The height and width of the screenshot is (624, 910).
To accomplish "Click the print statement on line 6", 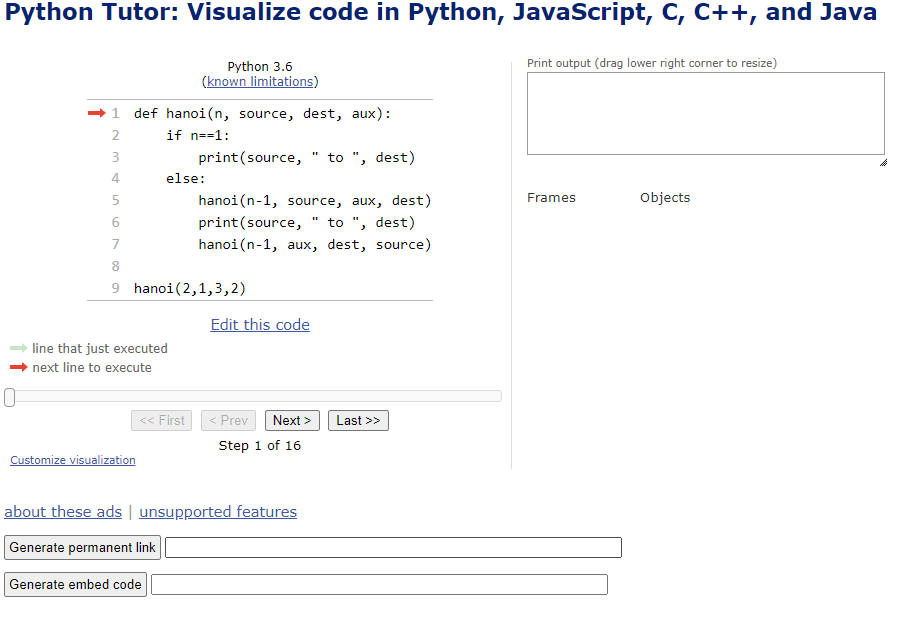I will [306, 223].
